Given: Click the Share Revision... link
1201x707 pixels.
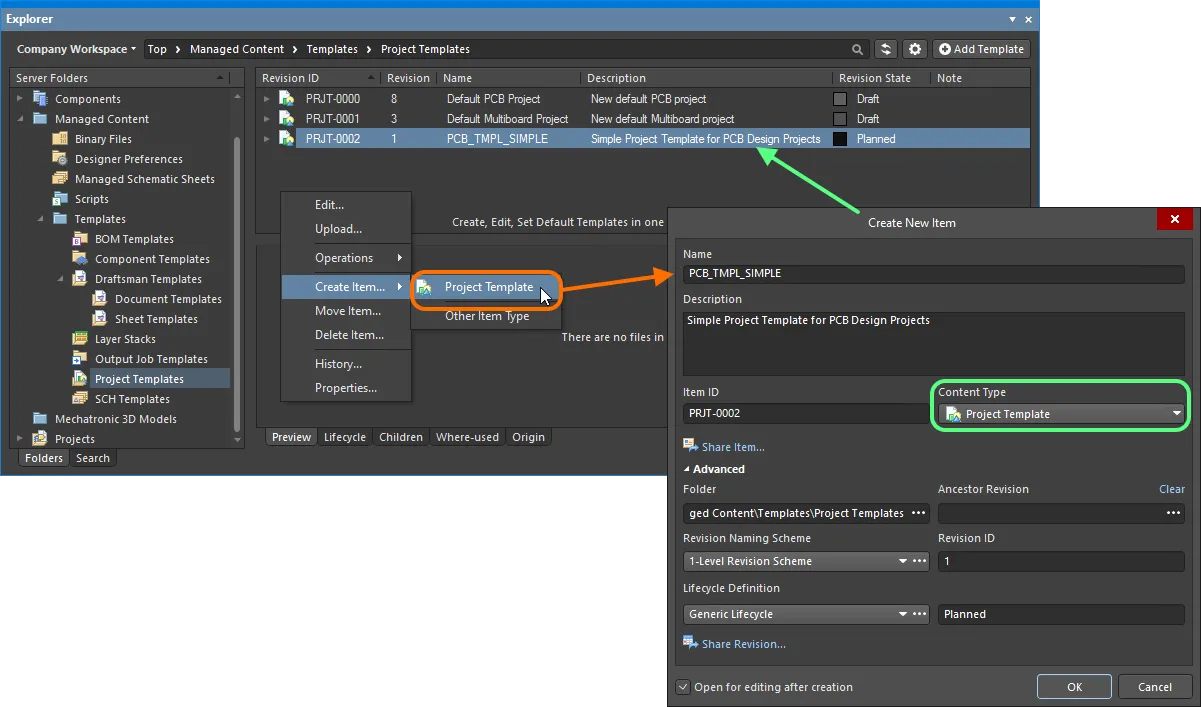Looking at the screenshot, I should tap(744, 644).
